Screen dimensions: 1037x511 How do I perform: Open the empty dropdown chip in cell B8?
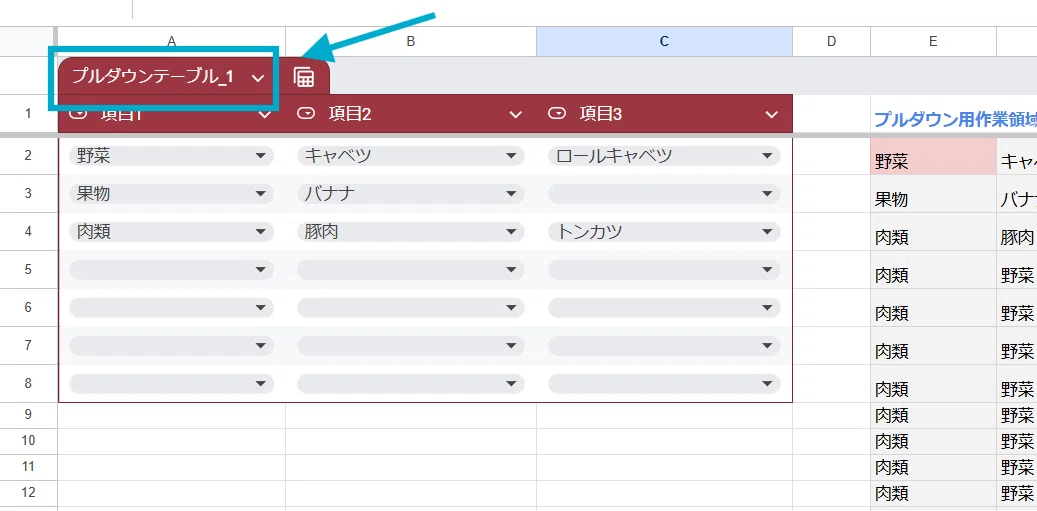coord(411,384)
